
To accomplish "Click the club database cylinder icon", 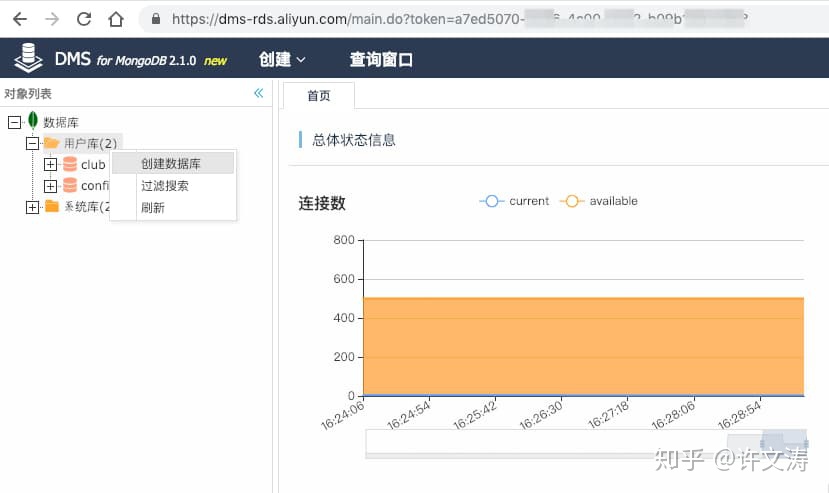I will (x=70, y=164).
